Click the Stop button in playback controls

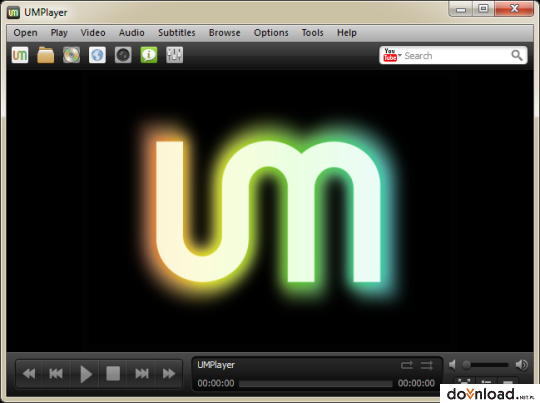113,374
